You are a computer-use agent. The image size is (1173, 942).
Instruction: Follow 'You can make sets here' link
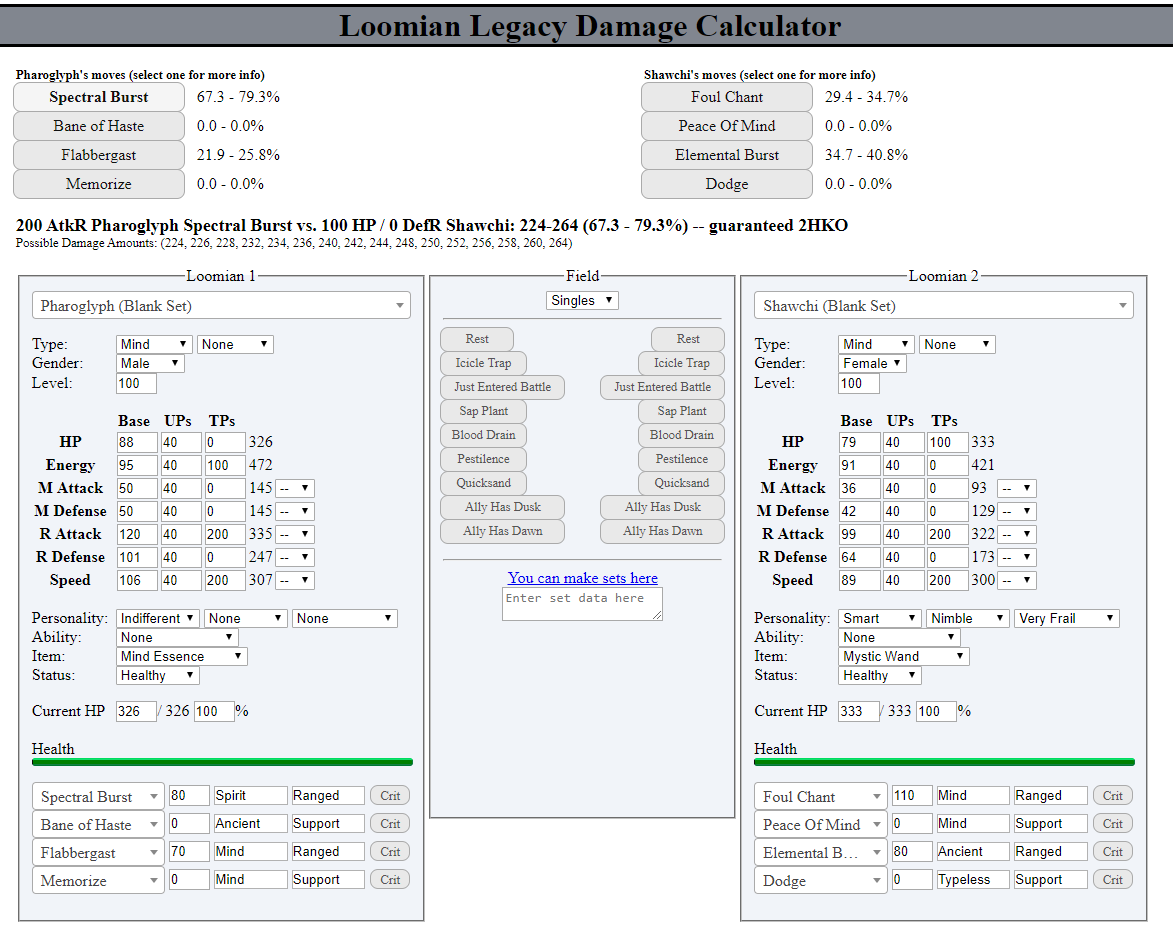tap(583, 578)
